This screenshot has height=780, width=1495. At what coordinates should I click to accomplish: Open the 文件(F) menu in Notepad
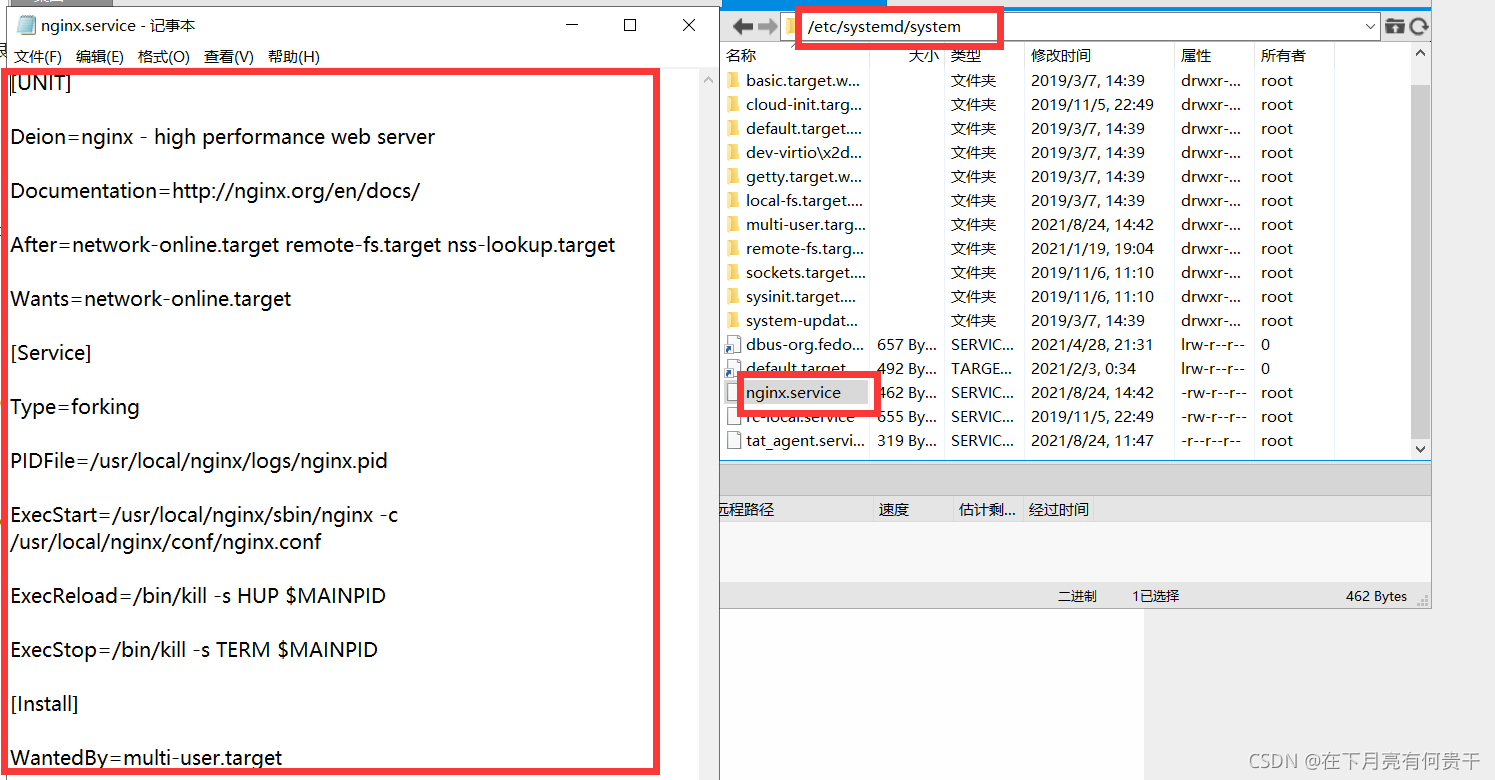click(x=38, y=57)
